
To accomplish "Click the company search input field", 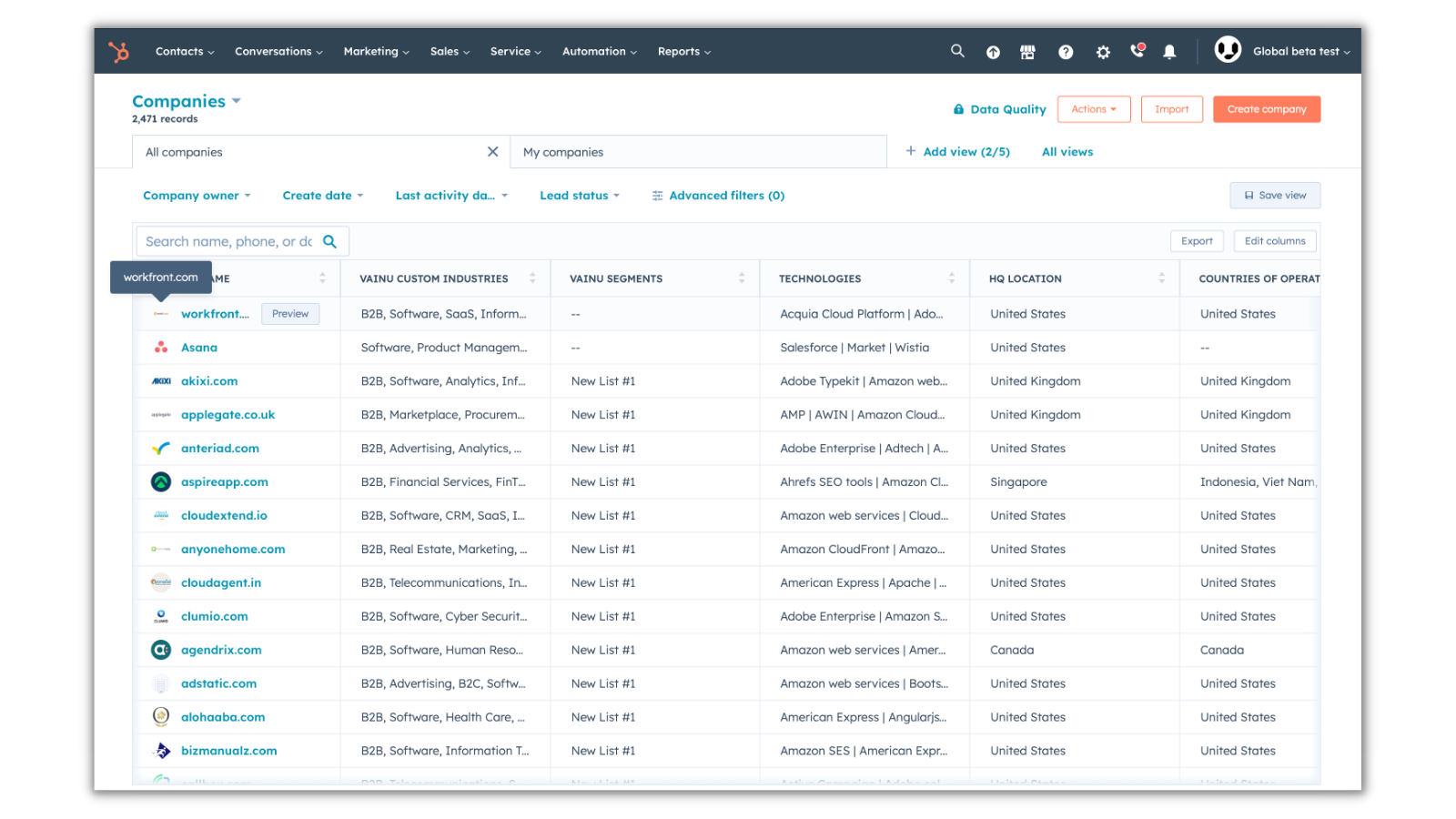I will [228, 241].
